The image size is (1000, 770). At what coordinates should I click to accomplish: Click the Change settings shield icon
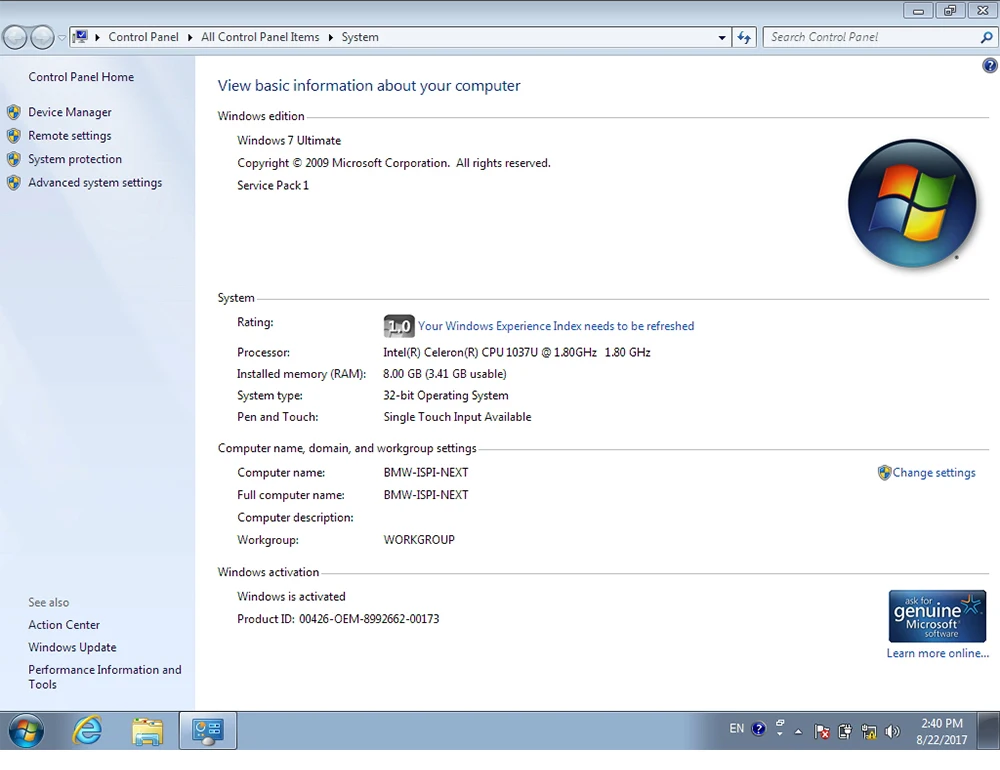pyautogui.click(x=884, y=473)
